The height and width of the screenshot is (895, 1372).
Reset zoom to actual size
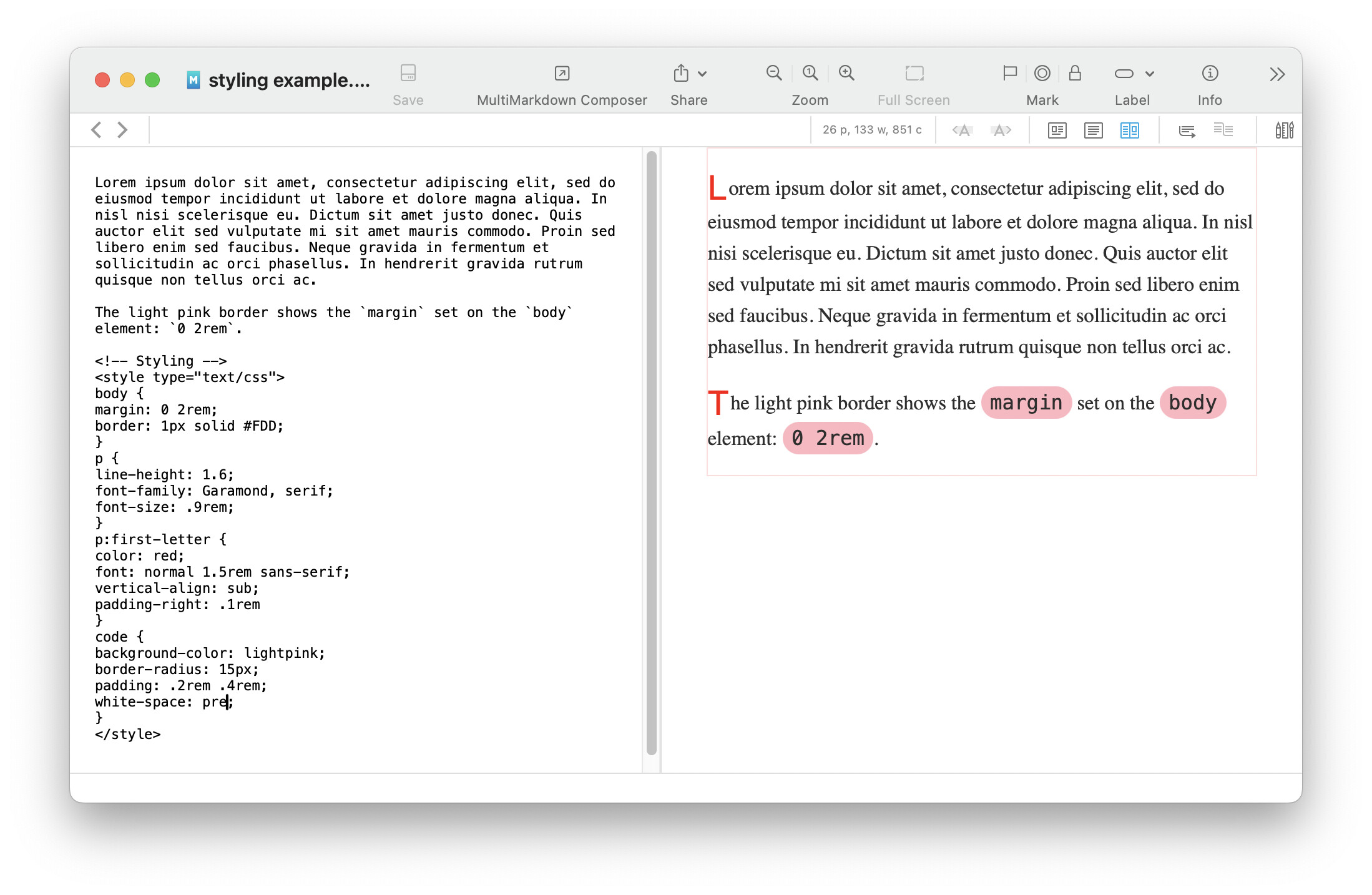coord(810,73)
